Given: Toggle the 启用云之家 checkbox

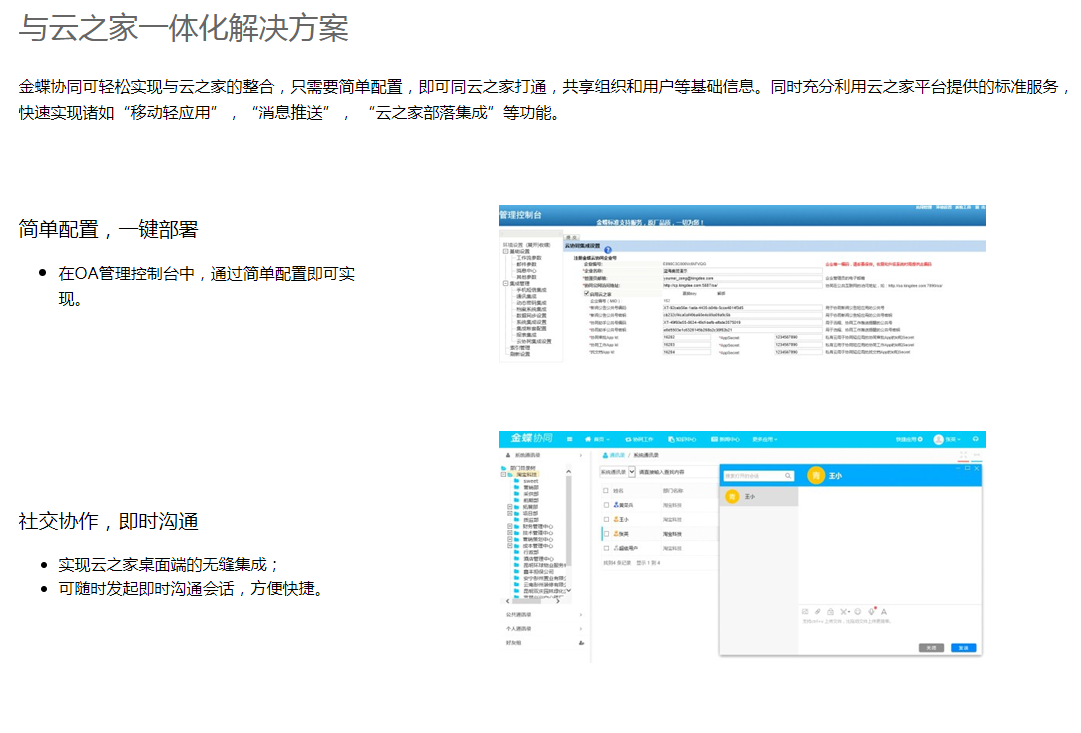Looking at the screenshot, I should click(587, 293).
